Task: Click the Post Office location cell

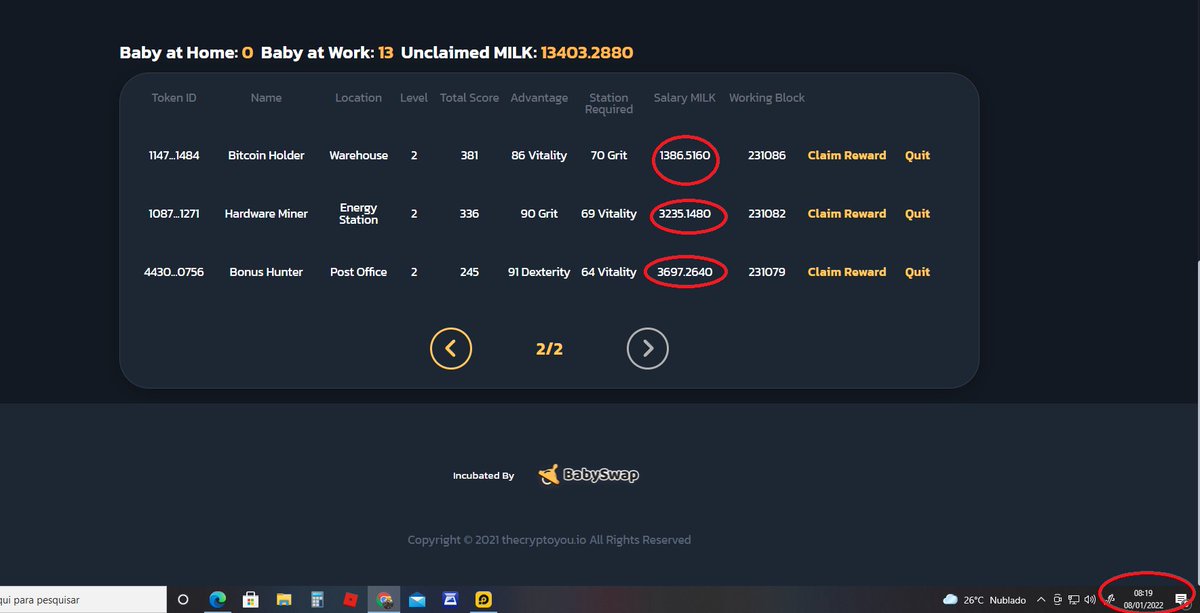Action: (358, 271)
